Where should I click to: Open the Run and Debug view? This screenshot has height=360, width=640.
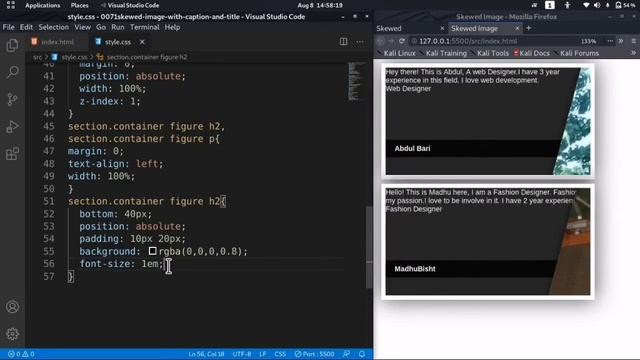[x=12, y=127]
